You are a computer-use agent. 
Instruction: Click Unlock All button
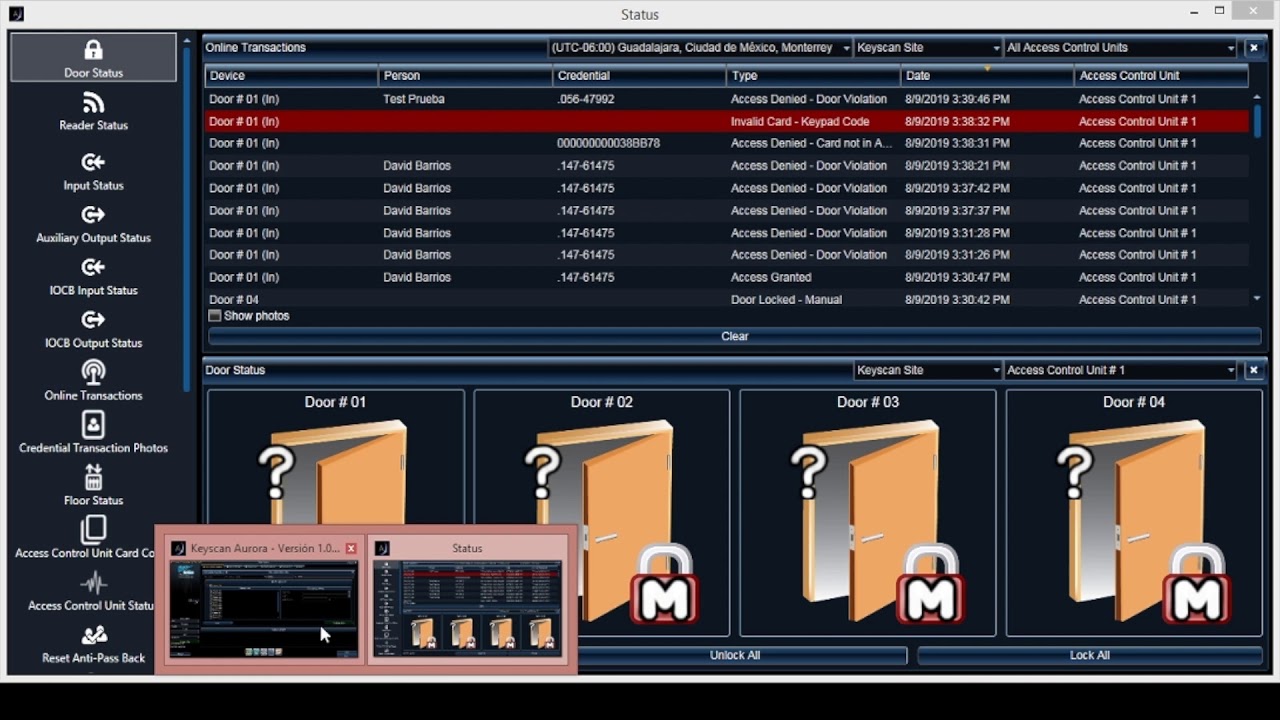tap(735, 655)
